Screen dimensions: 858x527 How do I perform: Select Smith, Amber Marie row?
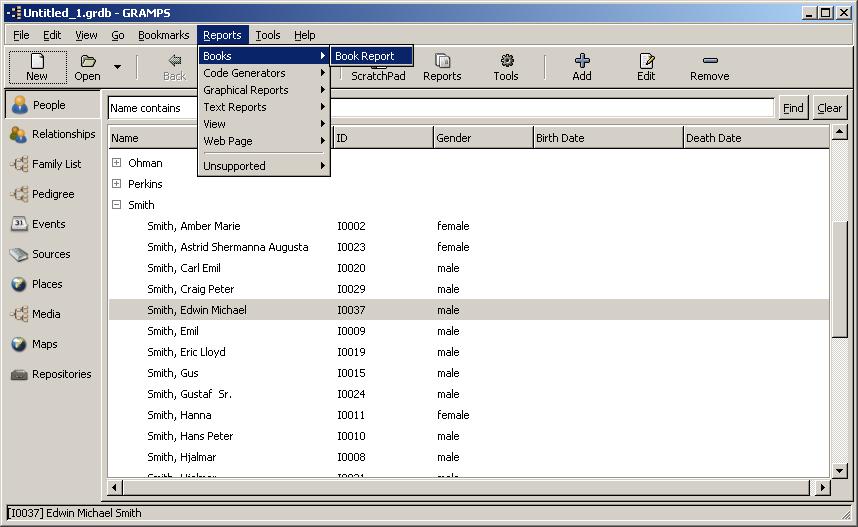point(469,226)
